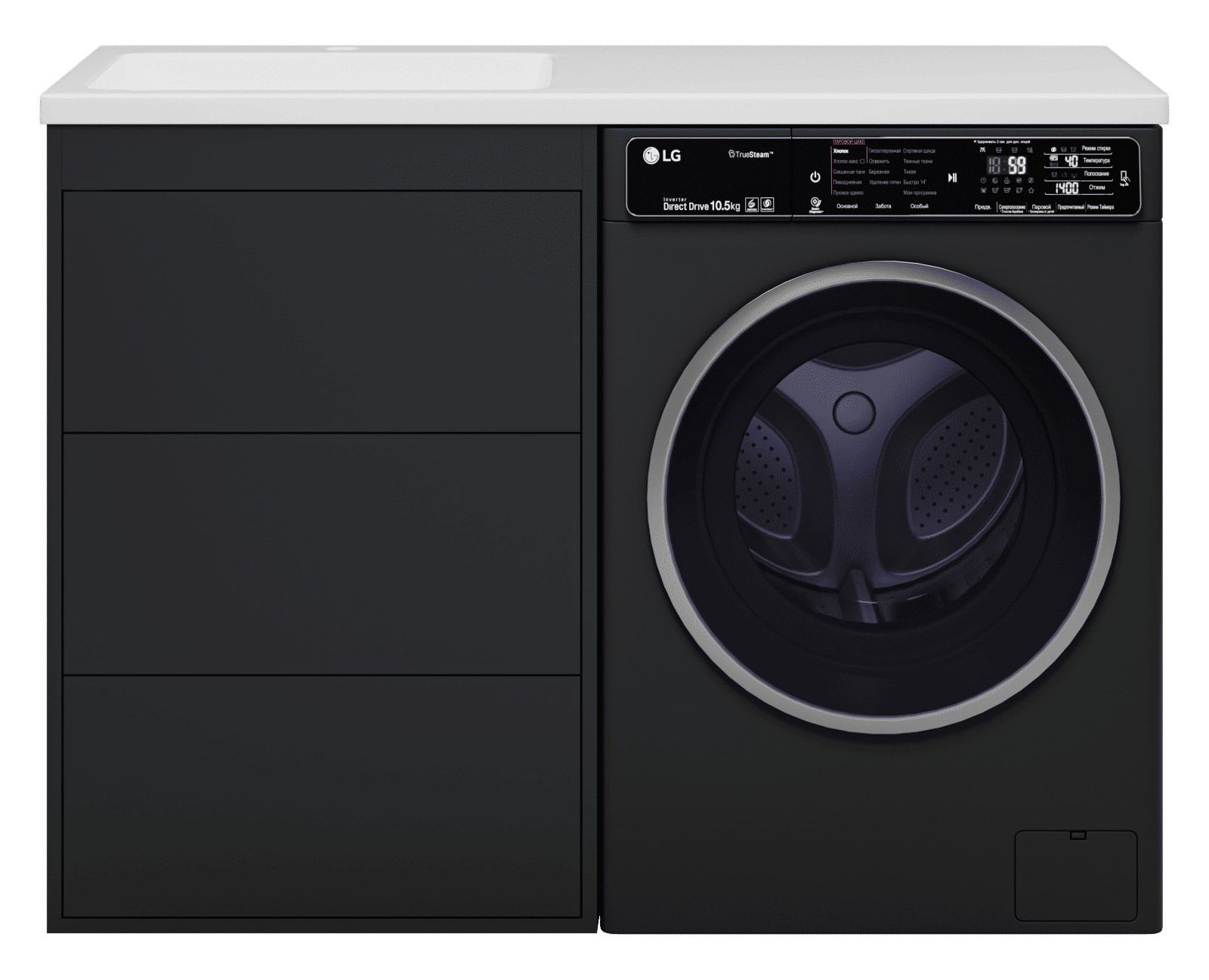Select the Особый program group
The width and height of the screenshot is (1209, 980).
919,206
